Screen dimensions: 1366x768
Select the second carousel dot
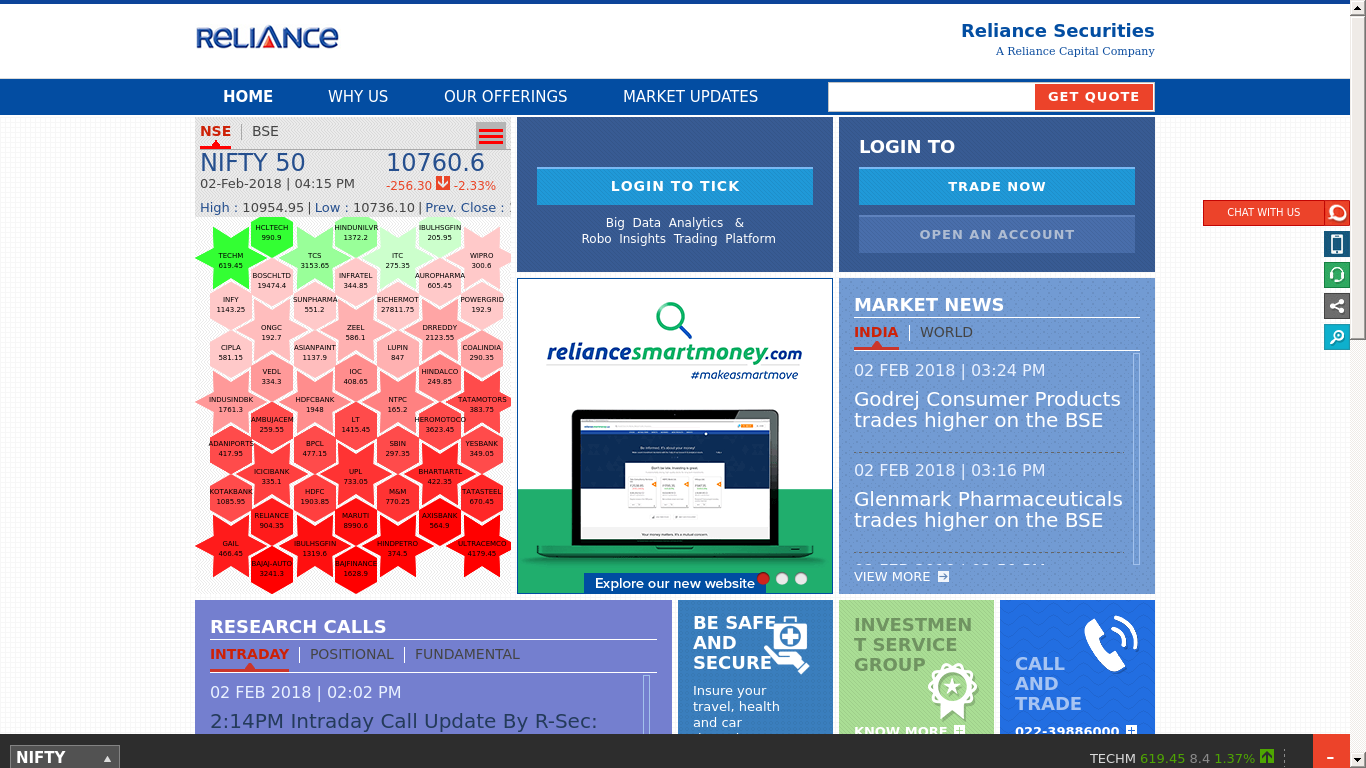pos(782,579)
